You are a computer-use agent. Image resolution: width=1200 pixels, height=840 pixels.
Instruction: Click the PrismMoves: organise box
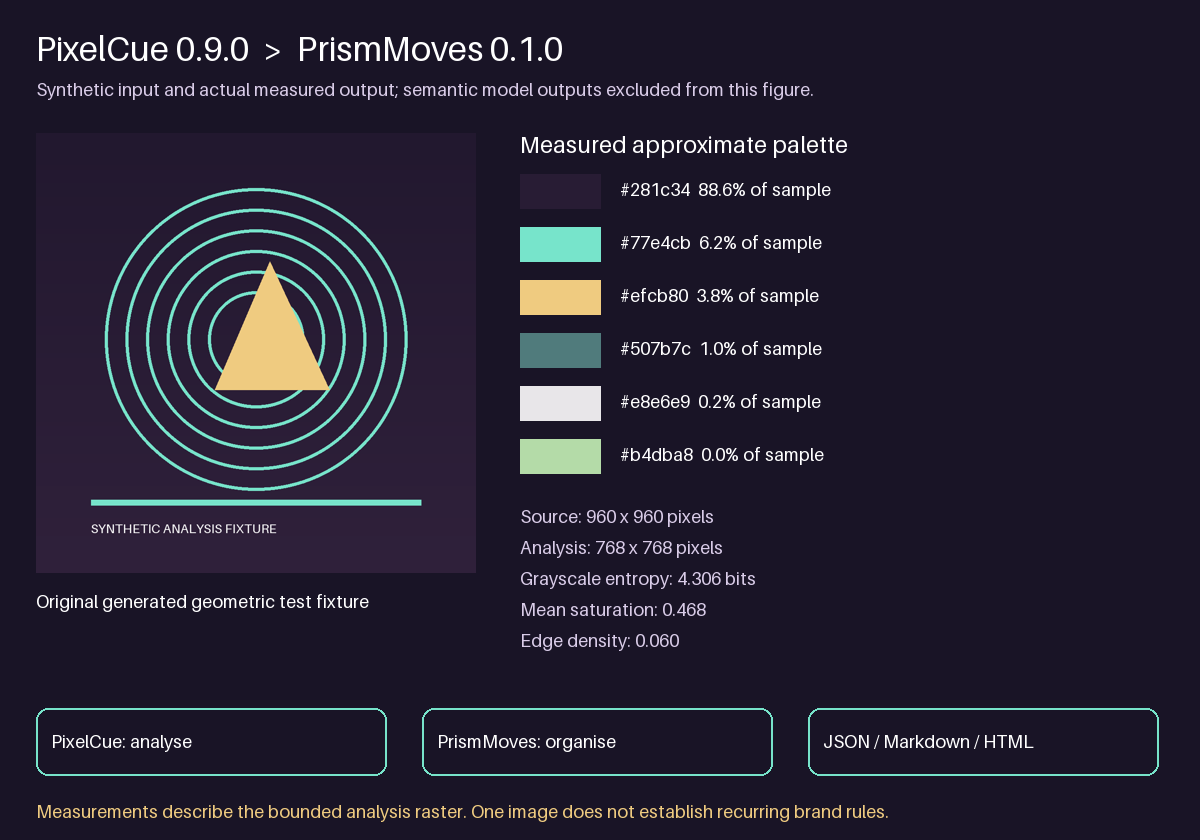click(x=597, y=742)
